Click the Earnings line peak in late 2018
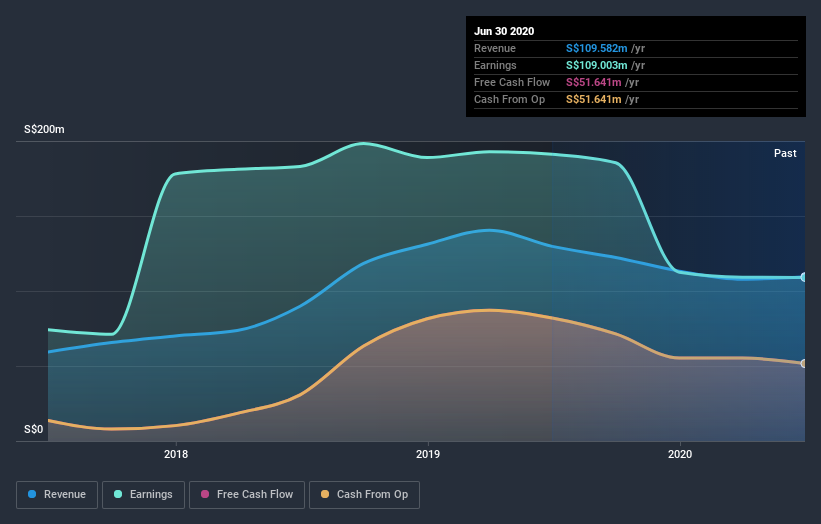 coord(364,143)
